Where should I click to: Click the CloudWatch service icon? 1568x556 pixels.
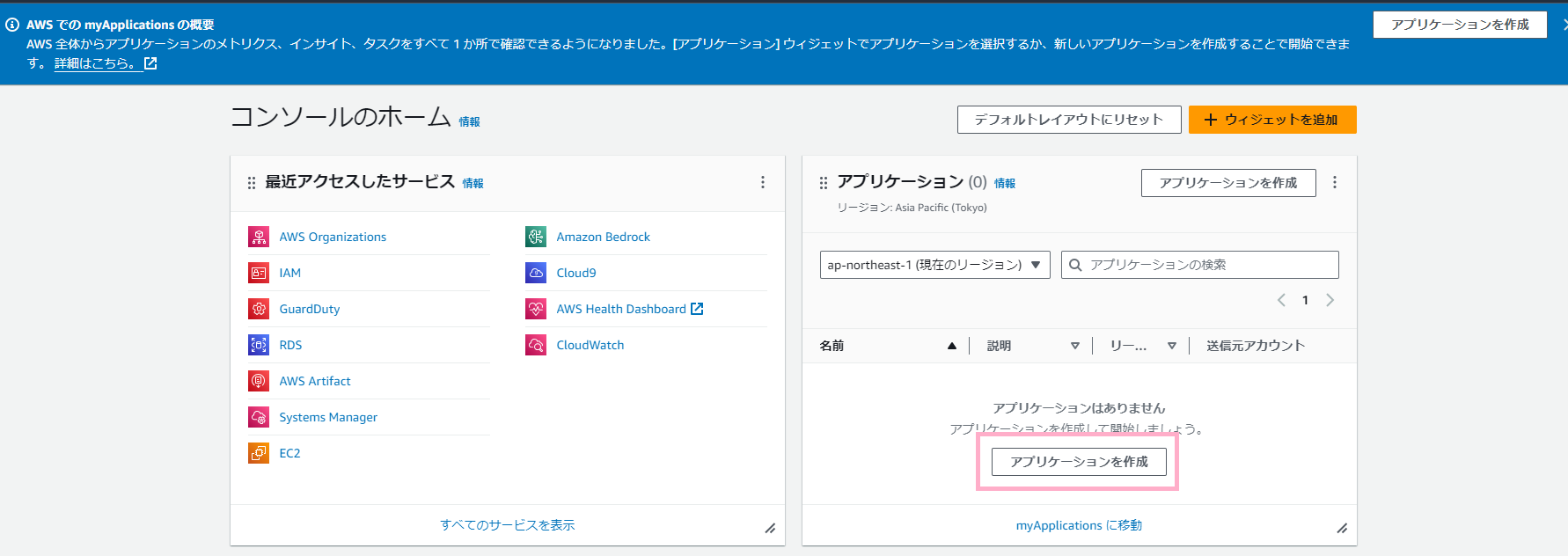(x=536, y=345)
